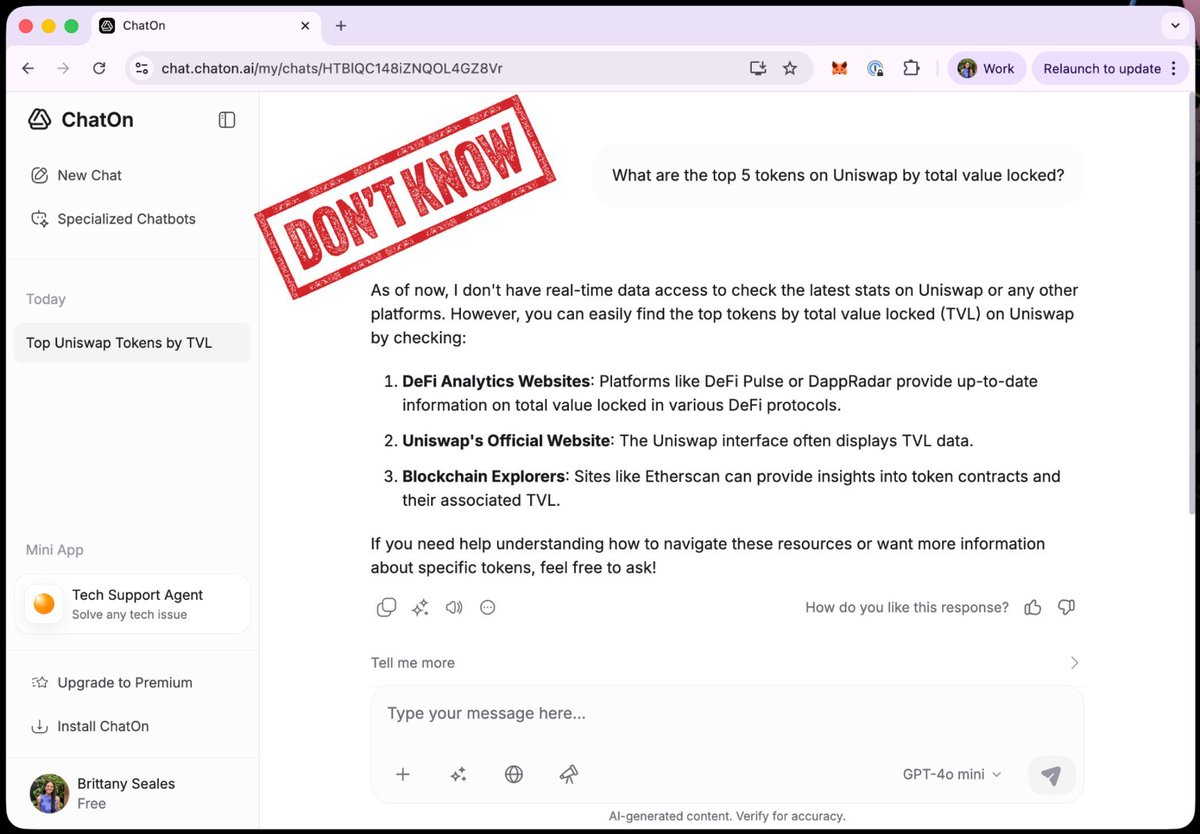This screenshot has height=834, width=1200.
Task: Open the MetaMask fox extension
Action: pyautogui.click(x=840, y=68)
